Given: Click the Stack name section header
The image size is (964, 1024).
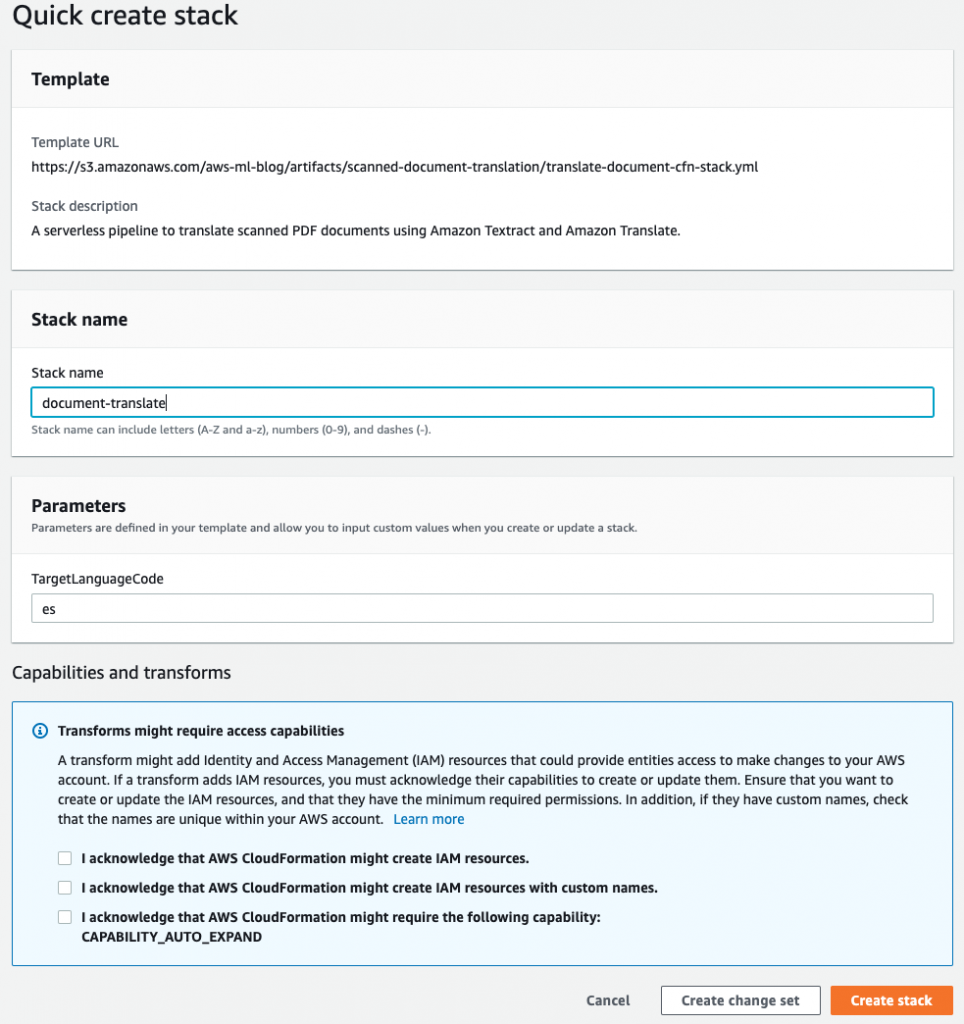Looking at the screenshot, I should pos(79,319).
